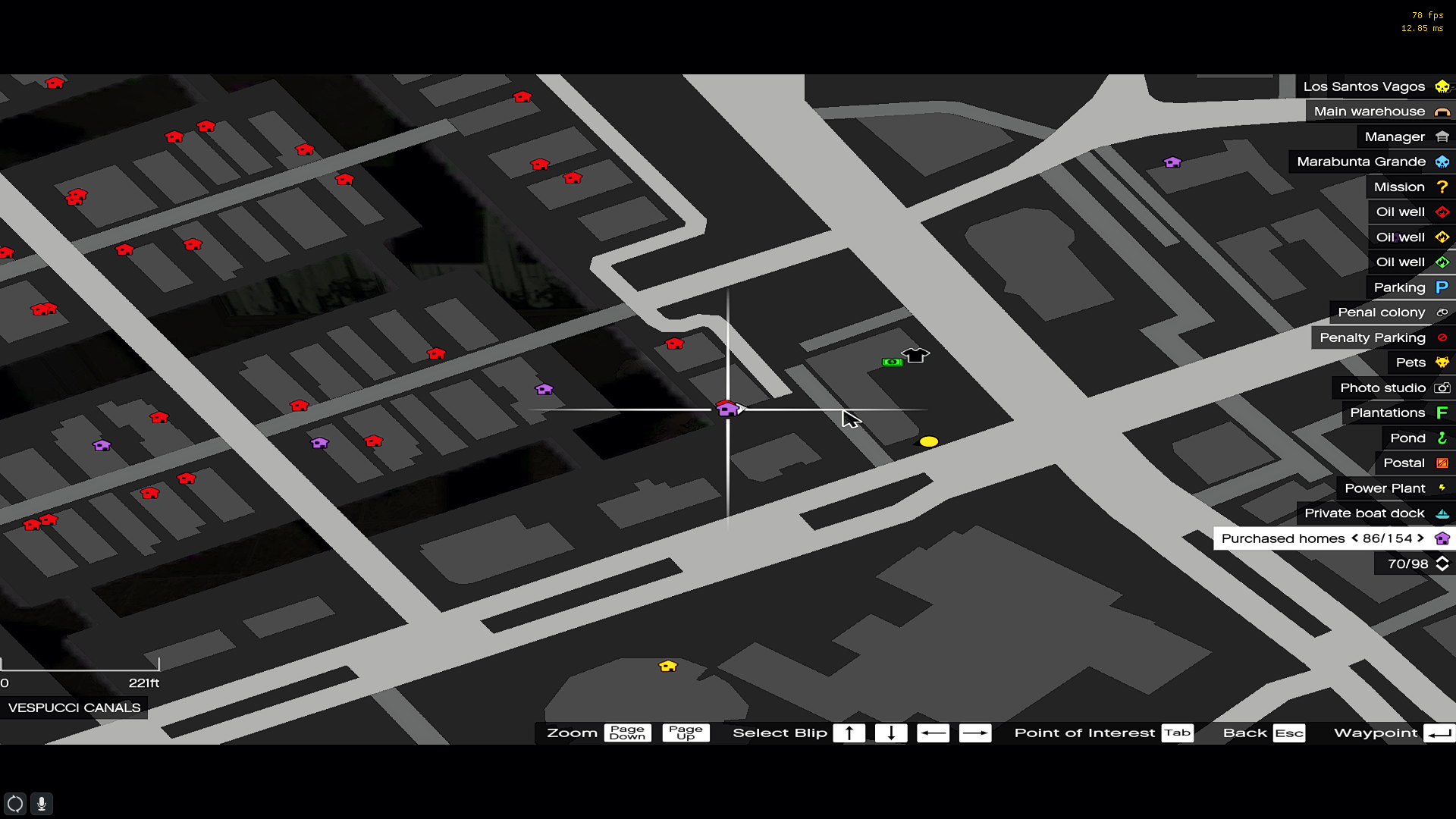Step the 70/98 legend list counter
Screen dimensions: 1456x819
pos(1442,563)
